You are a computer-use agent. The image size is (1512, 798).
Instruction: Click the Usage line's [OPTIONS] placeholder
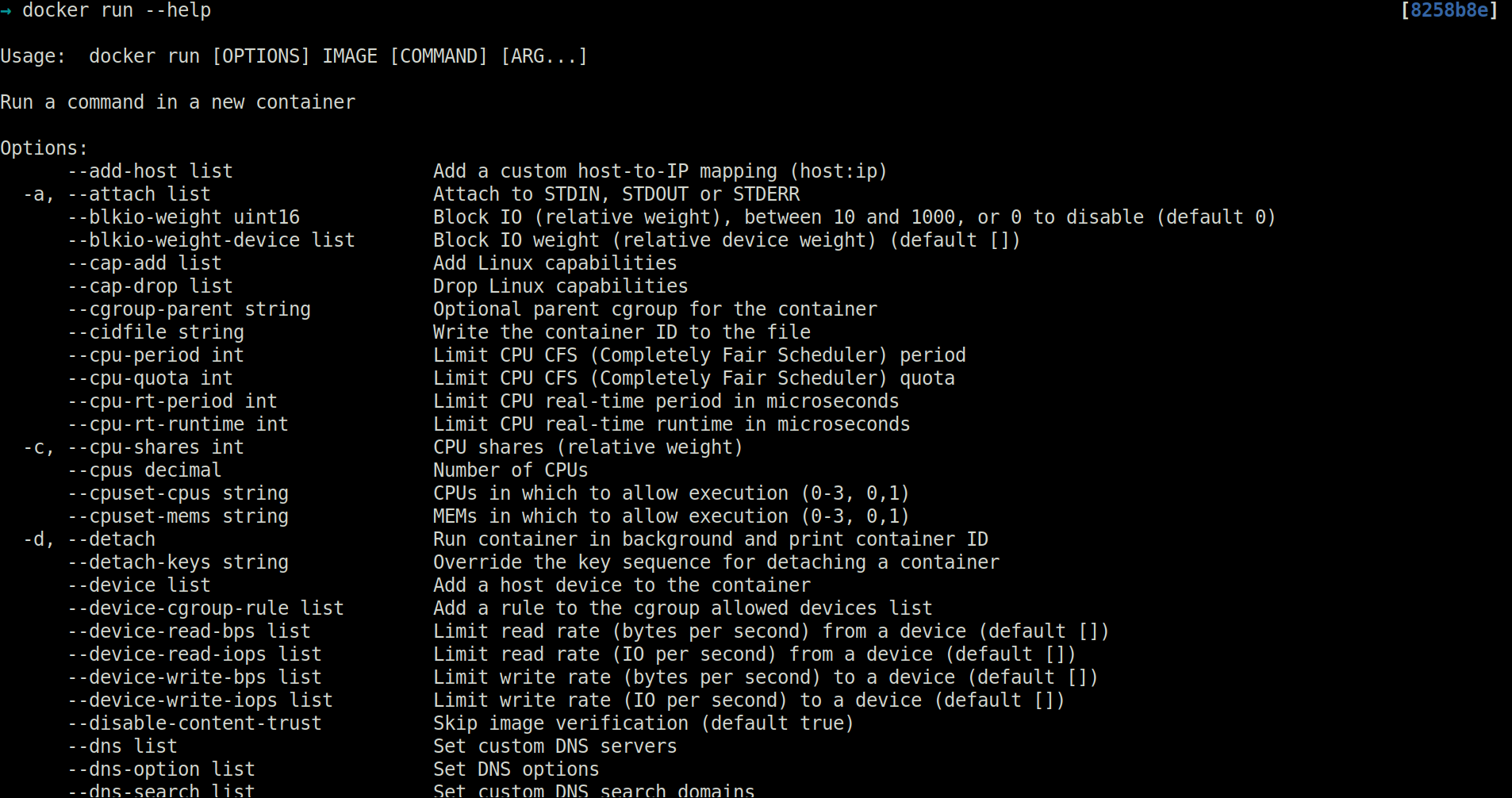(x=261, y=56)
